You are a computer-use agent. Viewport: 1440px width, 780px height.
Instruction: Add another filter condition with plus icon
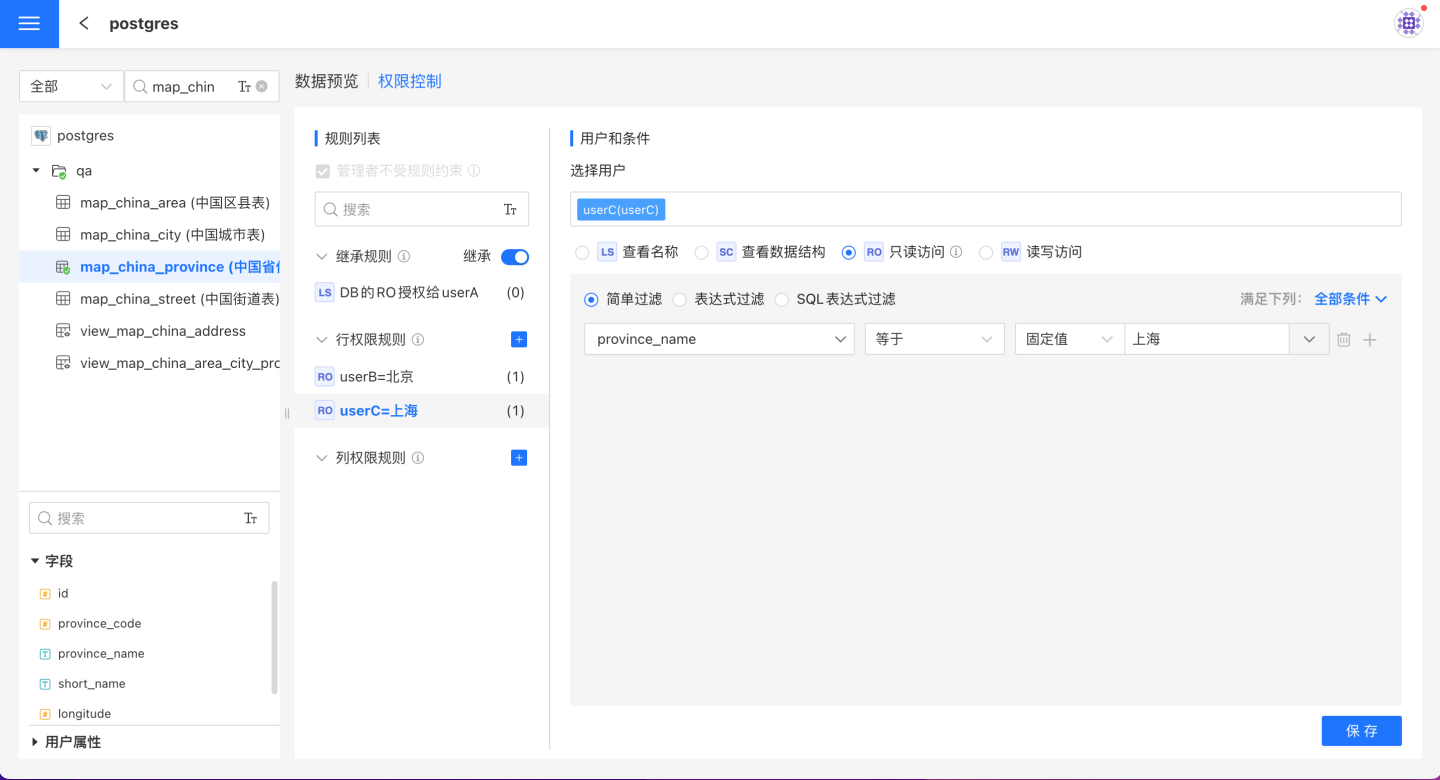(1370, 340)
